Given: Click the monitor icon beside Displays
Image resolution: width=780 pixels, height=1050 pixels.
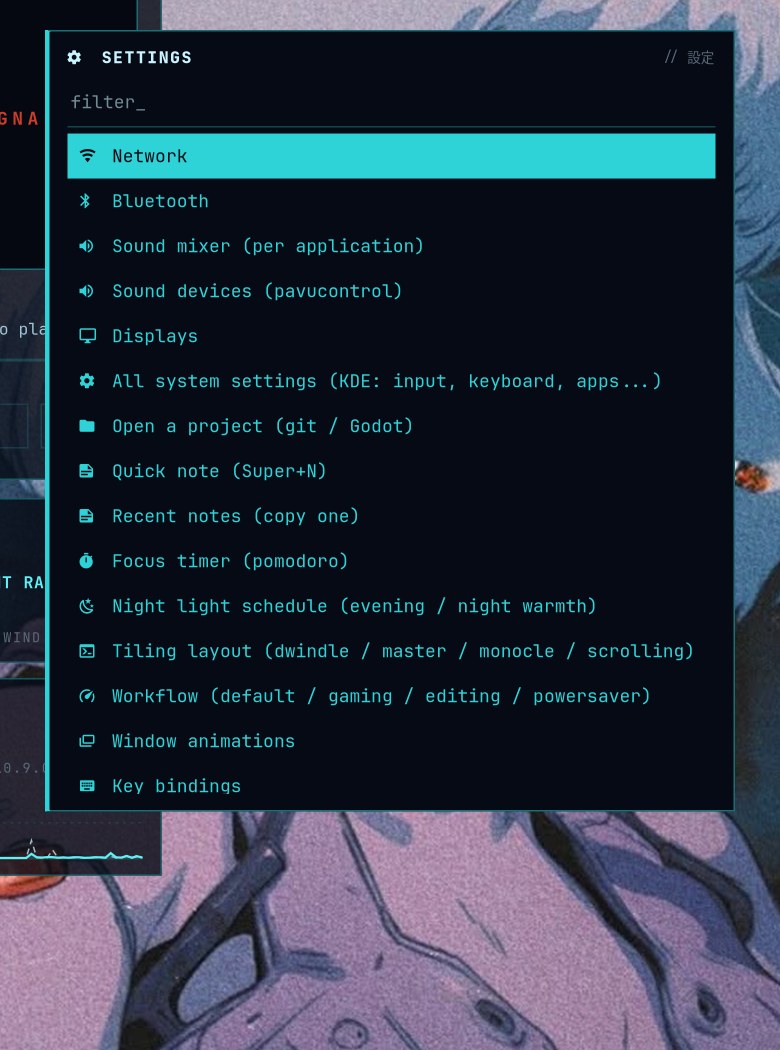Looking at the screenshot, I should click(87, 336).
